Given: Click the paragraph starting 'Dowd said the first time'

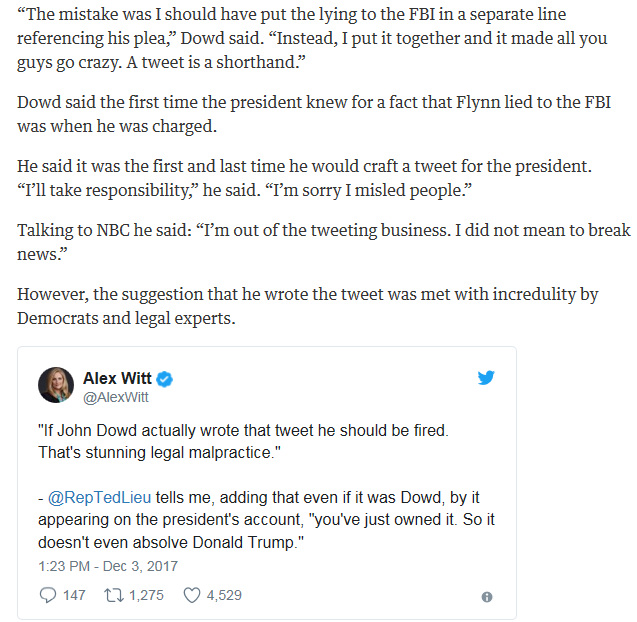Looking at the screenshot, I should (x=314, y=114).
